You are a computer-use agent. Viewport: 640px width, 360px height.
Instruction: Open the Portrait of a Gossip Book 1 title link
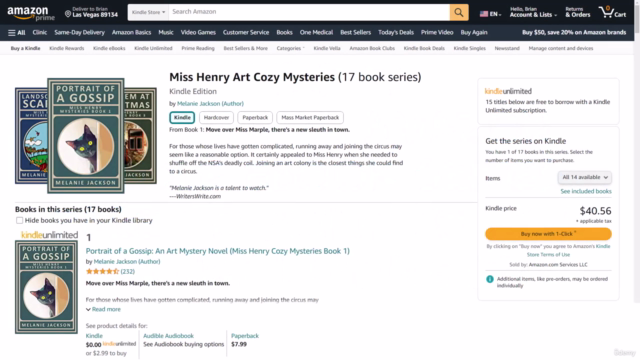click(218, 251)
